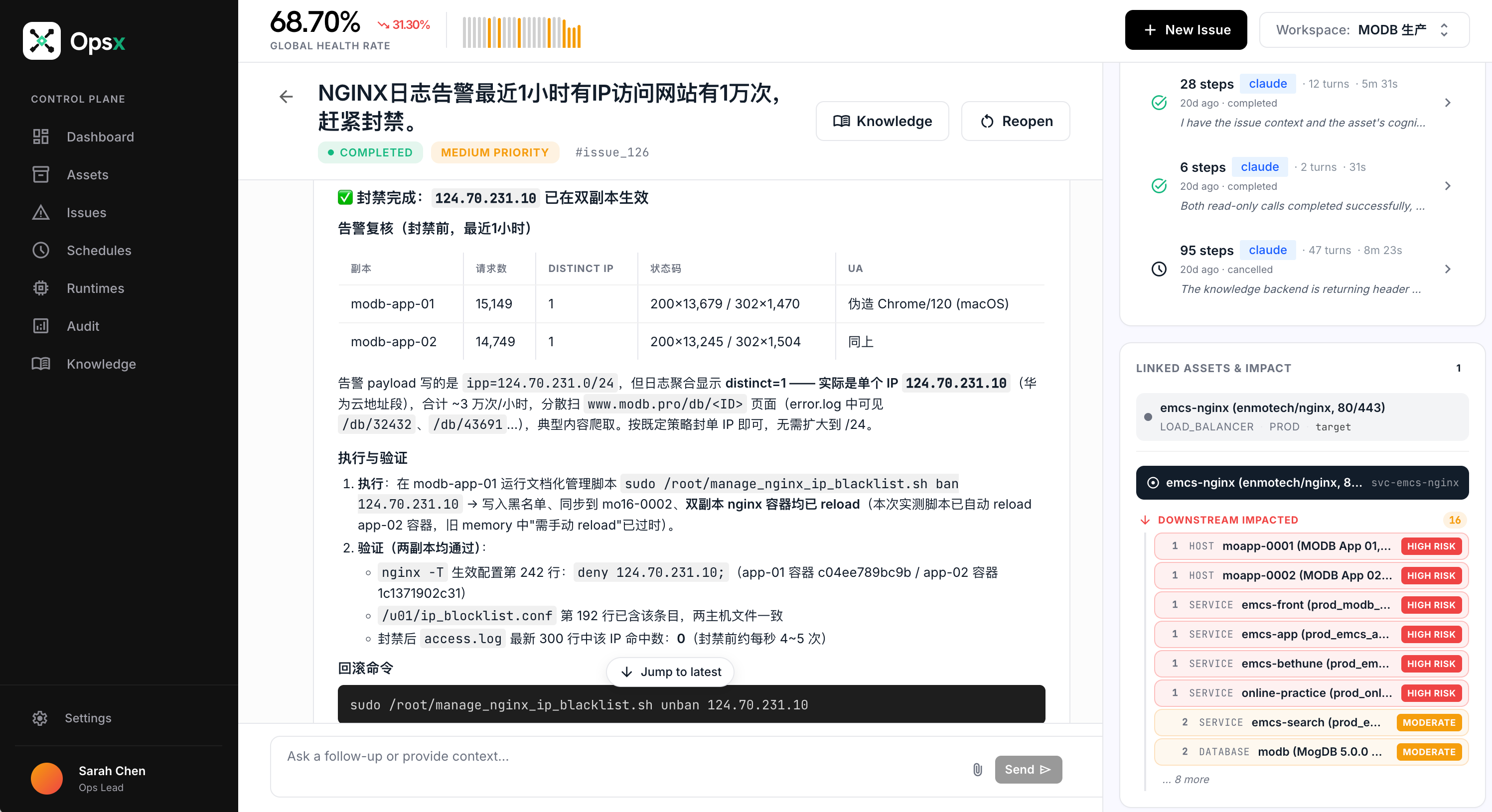Collapse the DOWNSTREAM IMPACTED section
This screenshot has width=1492, height=812.
[1228, 520]
